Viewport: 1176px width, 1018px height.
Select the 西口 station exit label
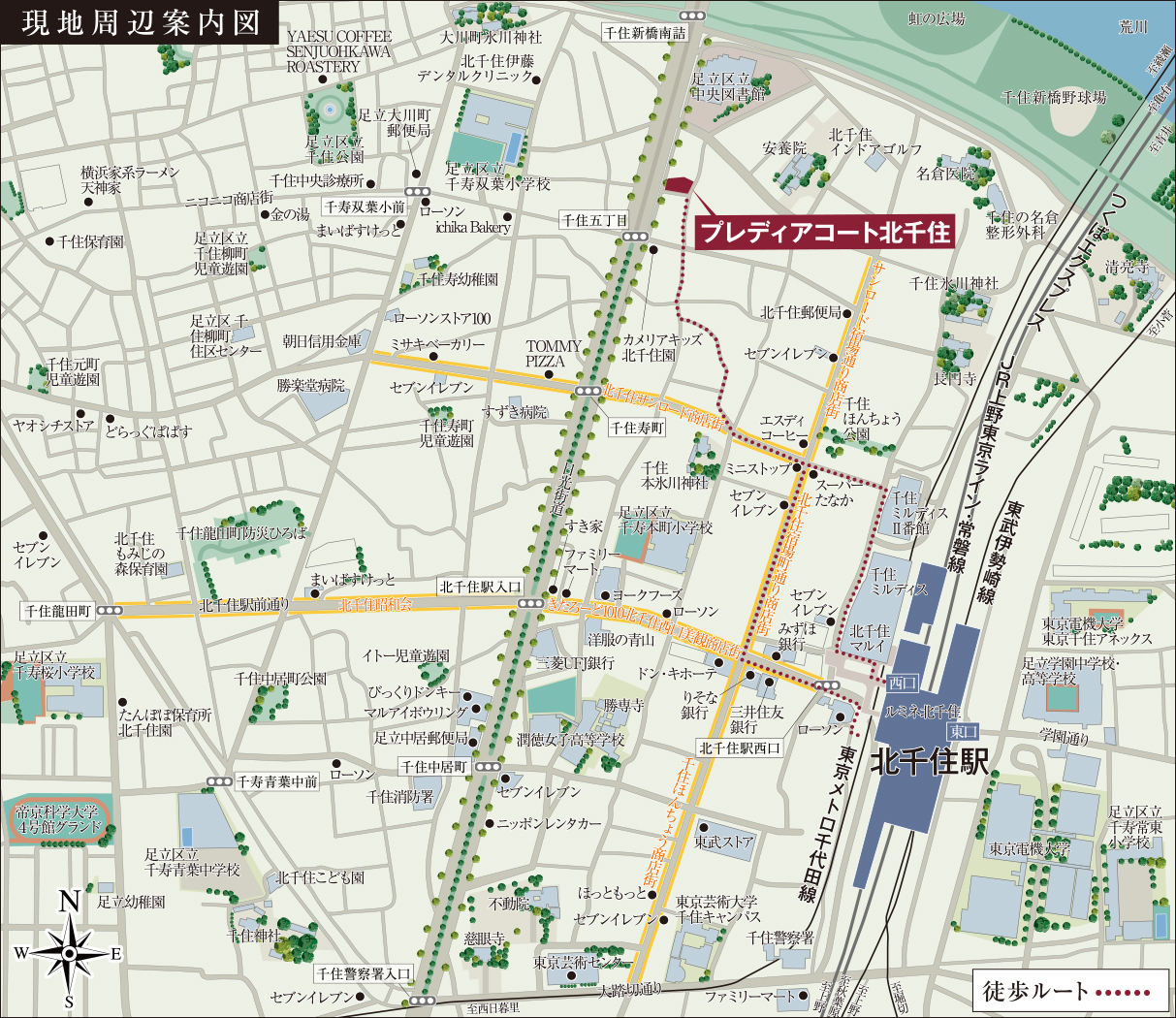click(x=902, y=683)
